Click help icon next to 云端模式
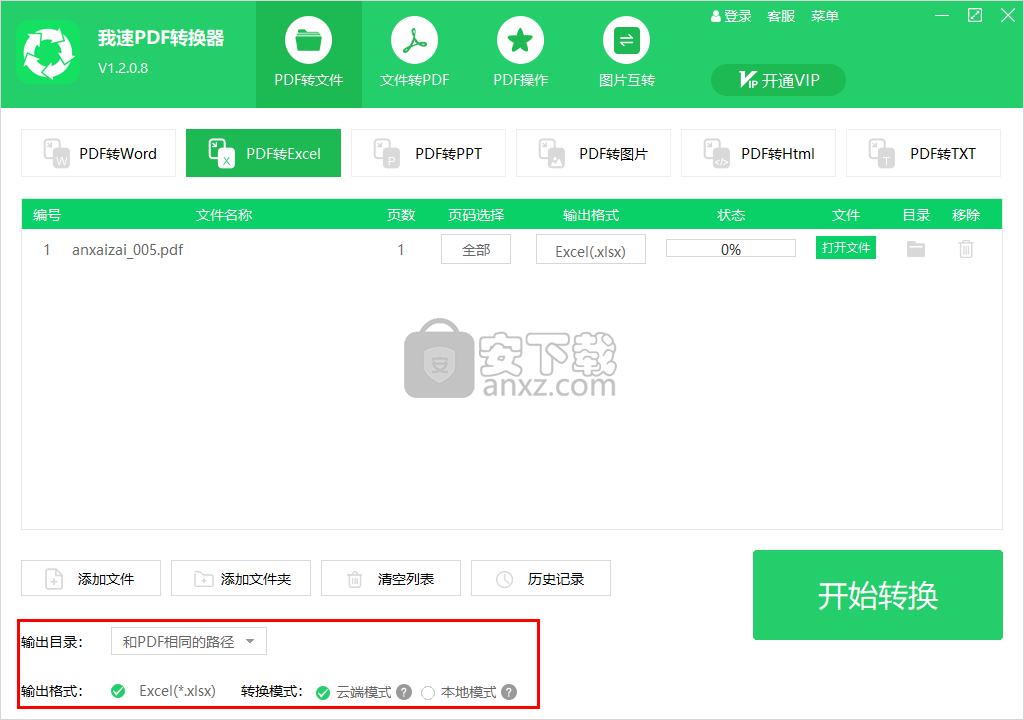This screenshot has height=720, width=1024. [x=404, y=692]
